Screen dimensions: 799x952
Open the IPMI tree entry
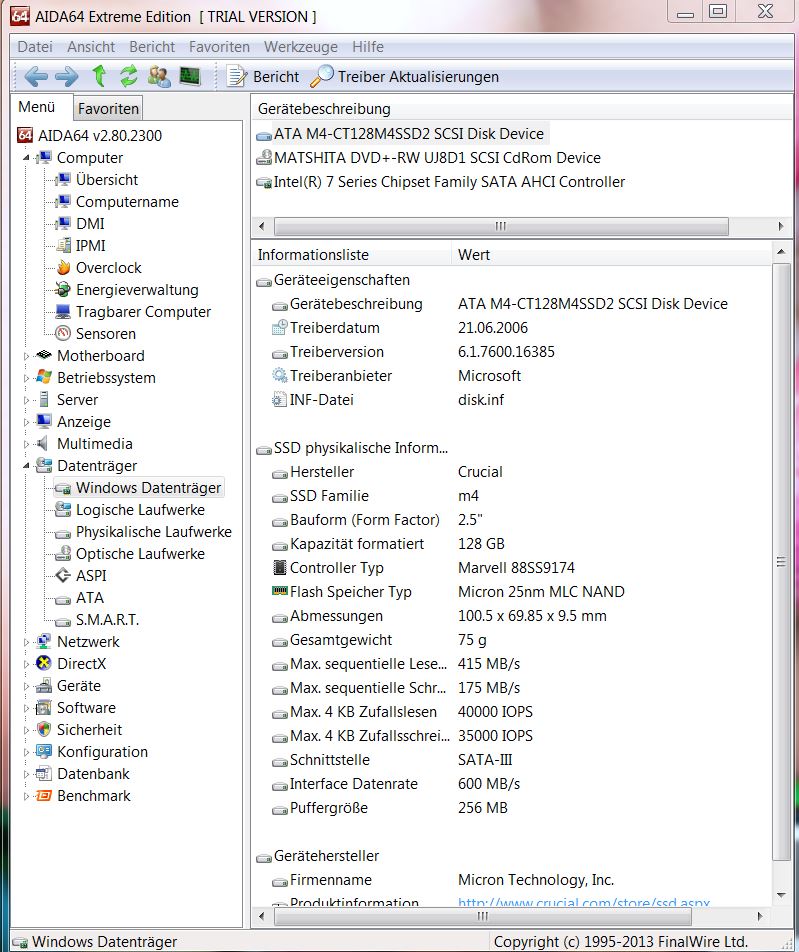tap(90, 245)
